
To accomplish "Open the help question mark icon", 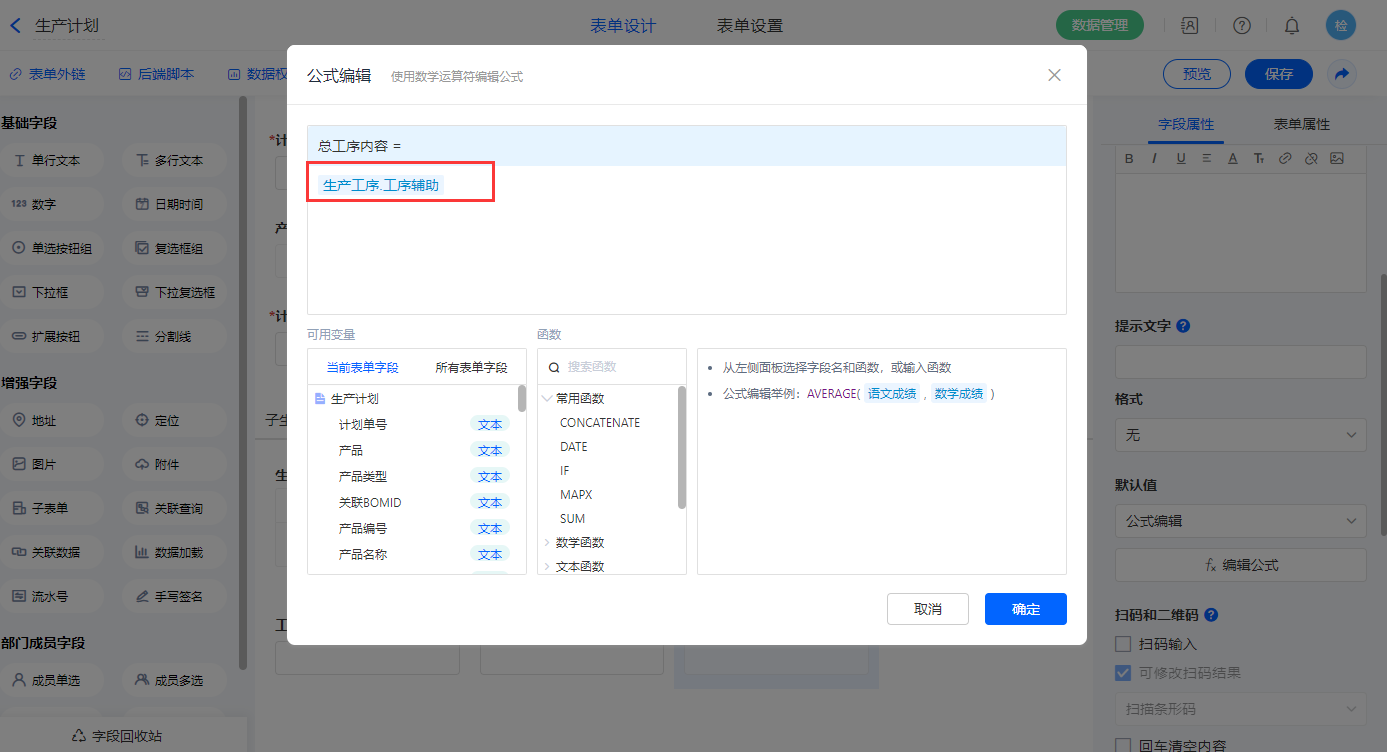I will (x=1241, y=26).
